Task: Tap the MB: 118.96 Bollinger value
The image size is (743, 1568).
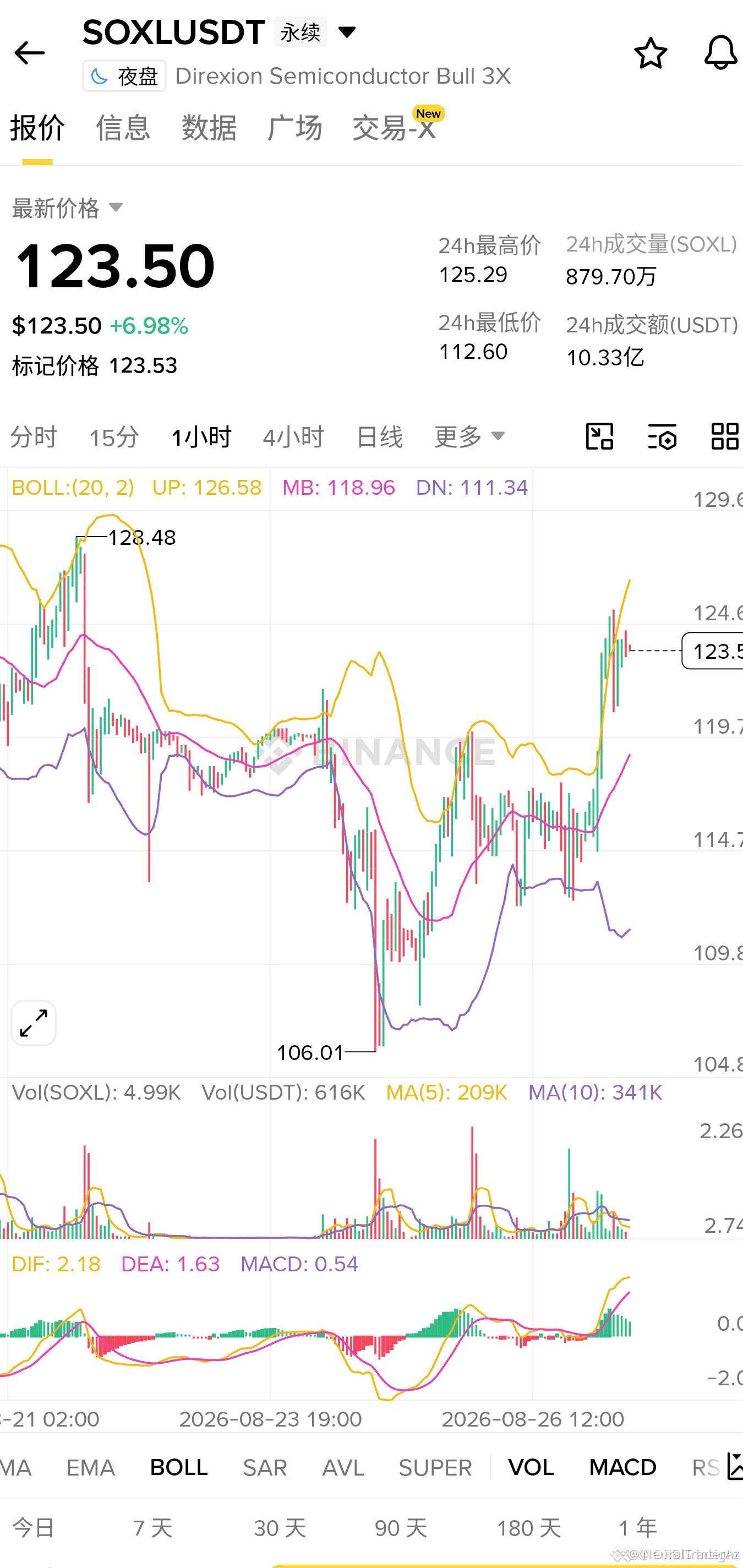Action: pos(339,487)
